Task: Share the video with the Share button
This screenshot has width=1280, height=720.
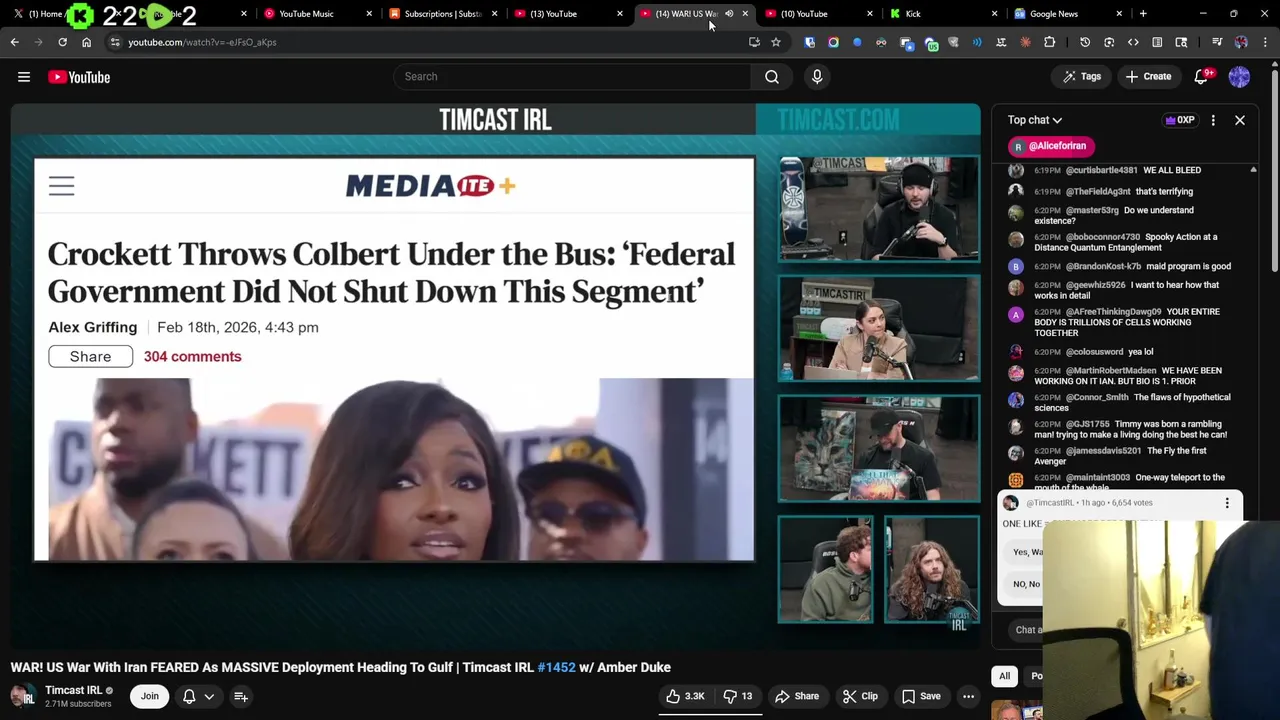Action: [797, 696]
